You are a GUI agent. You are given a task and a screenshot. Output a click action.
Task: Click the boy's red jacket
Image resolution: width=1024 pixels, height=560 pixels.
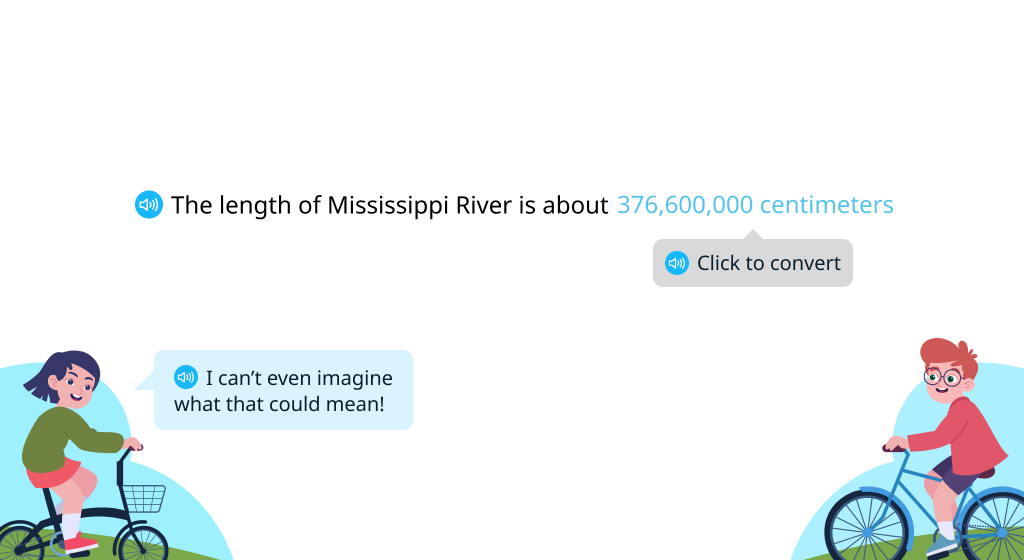pos(962,436)
